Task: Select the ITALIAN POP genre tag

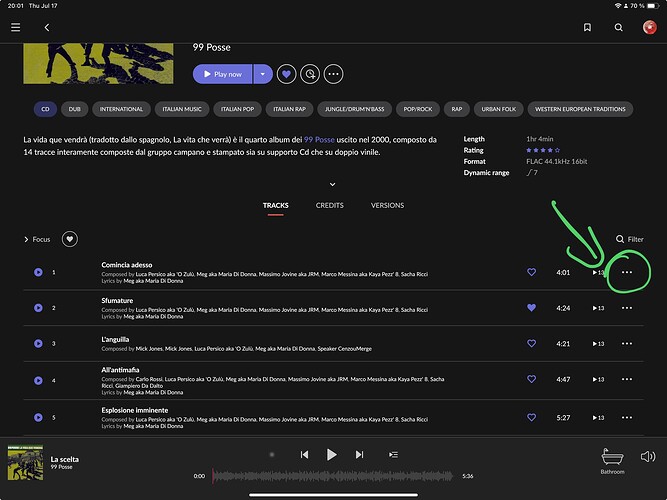Action: point(237,109)
